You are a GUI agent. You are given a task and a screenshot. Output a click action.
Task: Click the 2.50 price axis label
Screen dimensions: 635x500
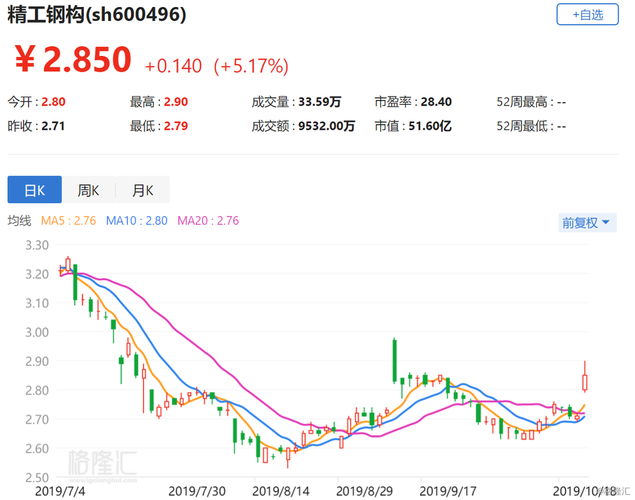37,477
